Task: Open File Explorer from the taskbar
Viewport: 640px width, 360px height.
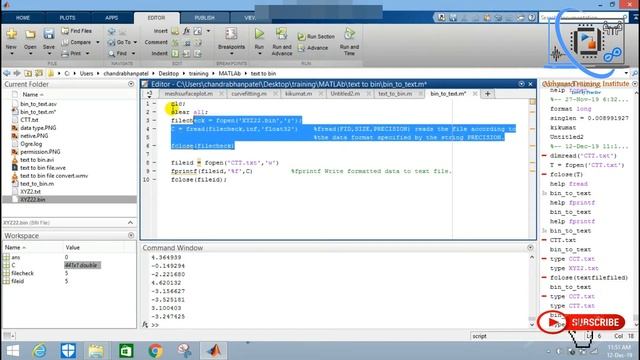Action: pyautogui.click(x=96, y=351)
